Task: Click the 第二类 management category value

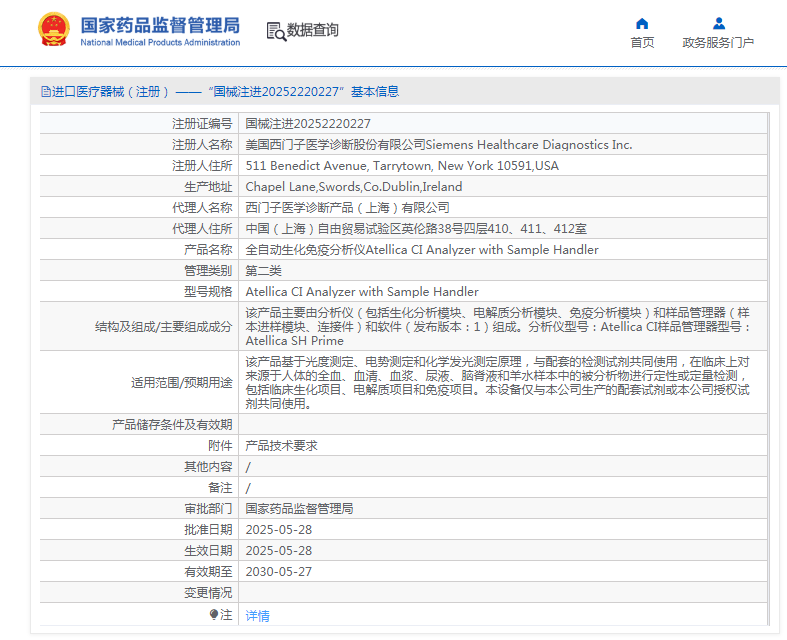Action: click(x=264, y=271)
